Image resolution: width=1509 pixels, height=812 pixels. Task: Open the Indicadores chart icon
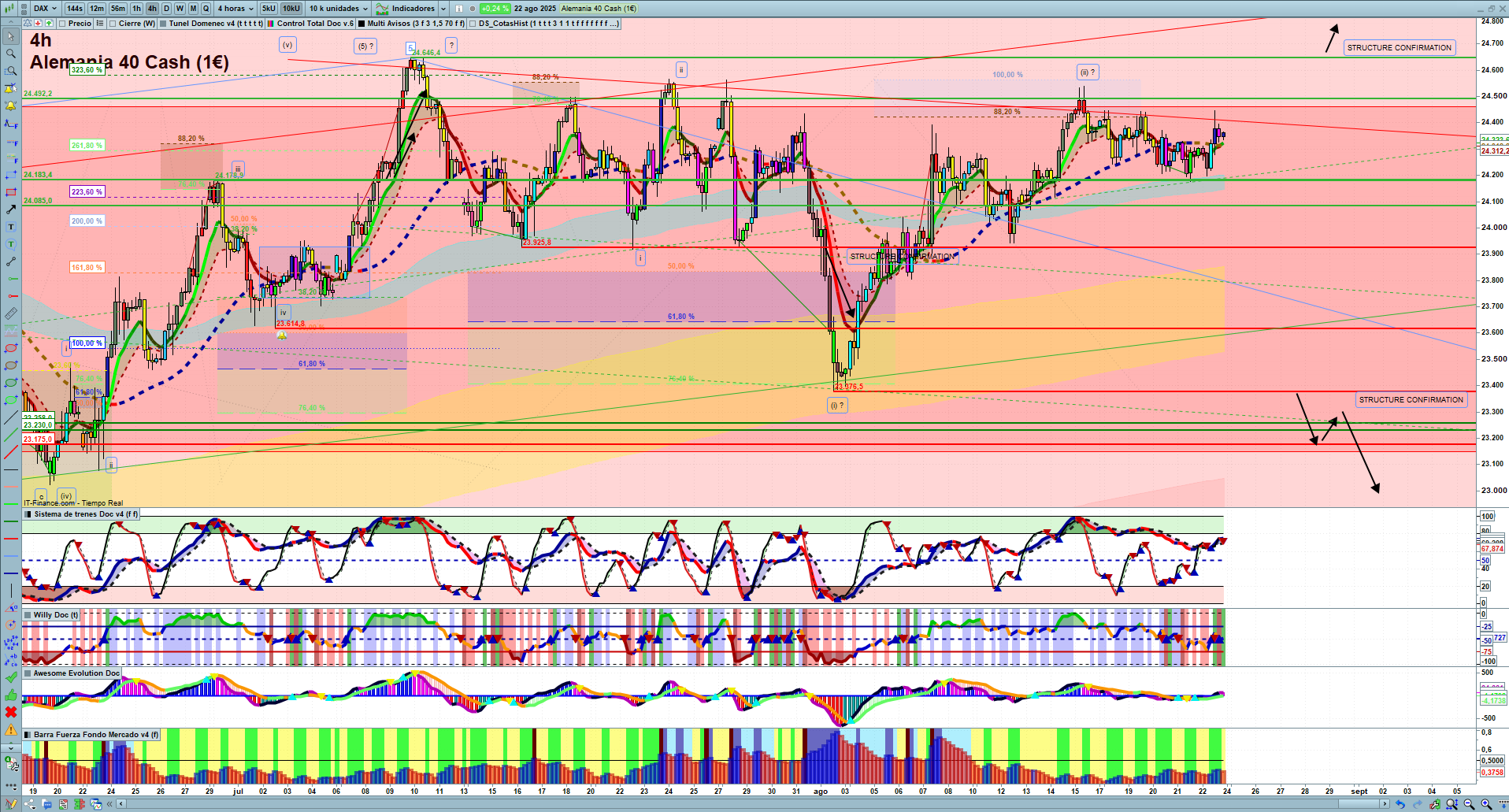click(x=382, y=9)
